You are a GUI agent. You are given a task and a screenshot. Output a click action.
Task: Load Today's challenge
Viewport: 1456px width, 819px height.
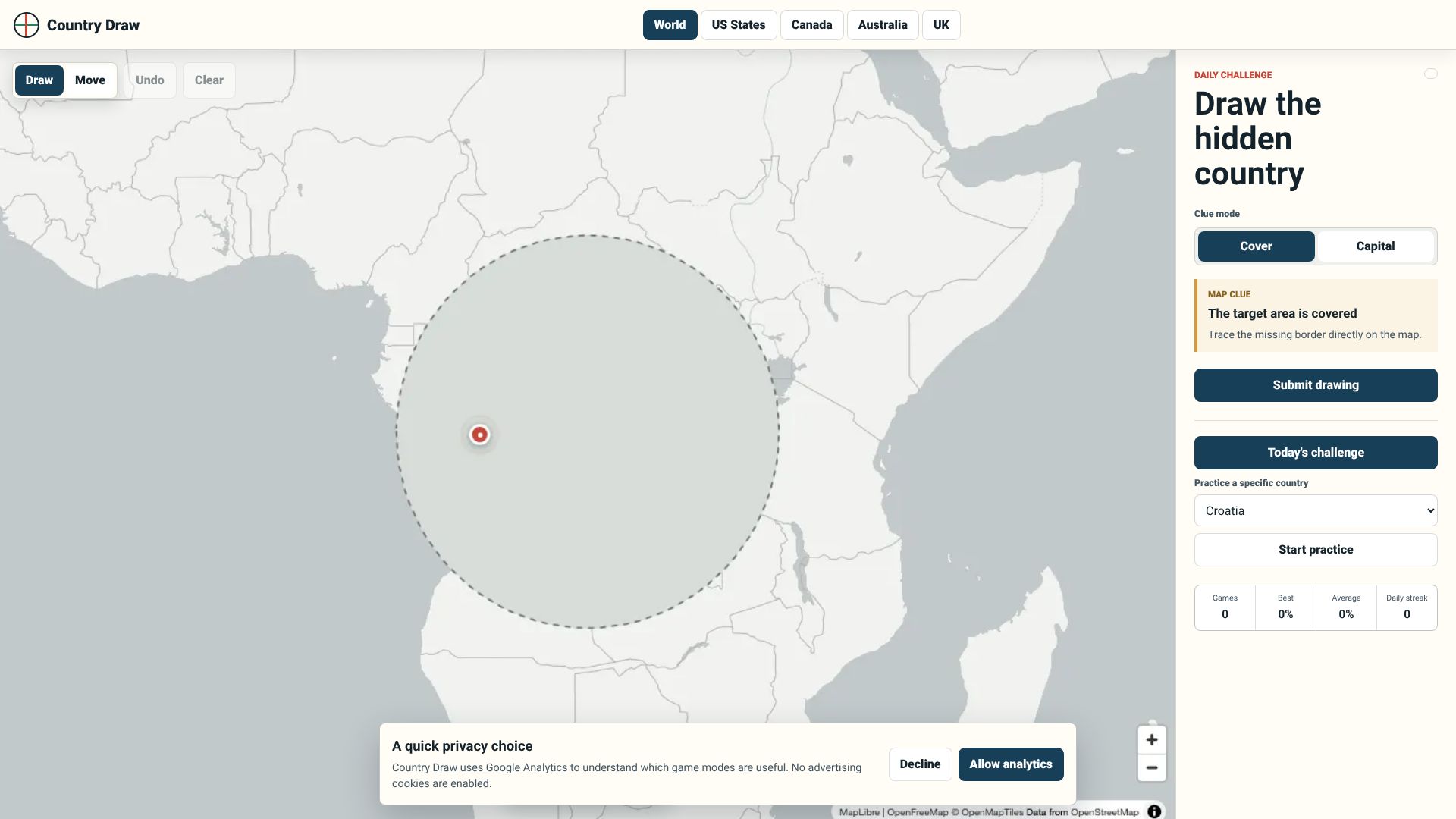pos(1316,453)
